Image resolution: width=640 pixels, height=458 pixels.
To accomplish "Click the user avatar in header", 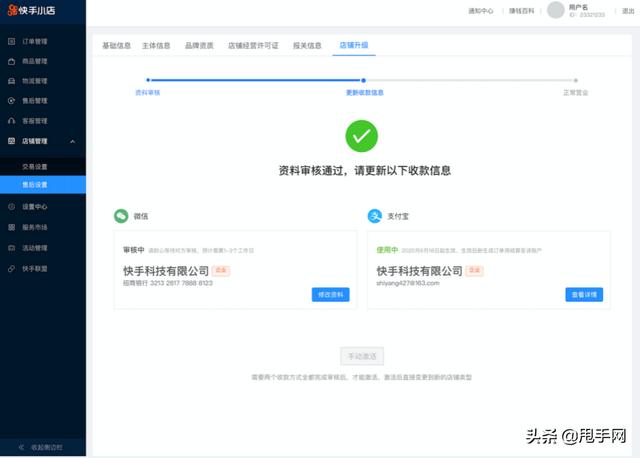I will click(556, 10).
